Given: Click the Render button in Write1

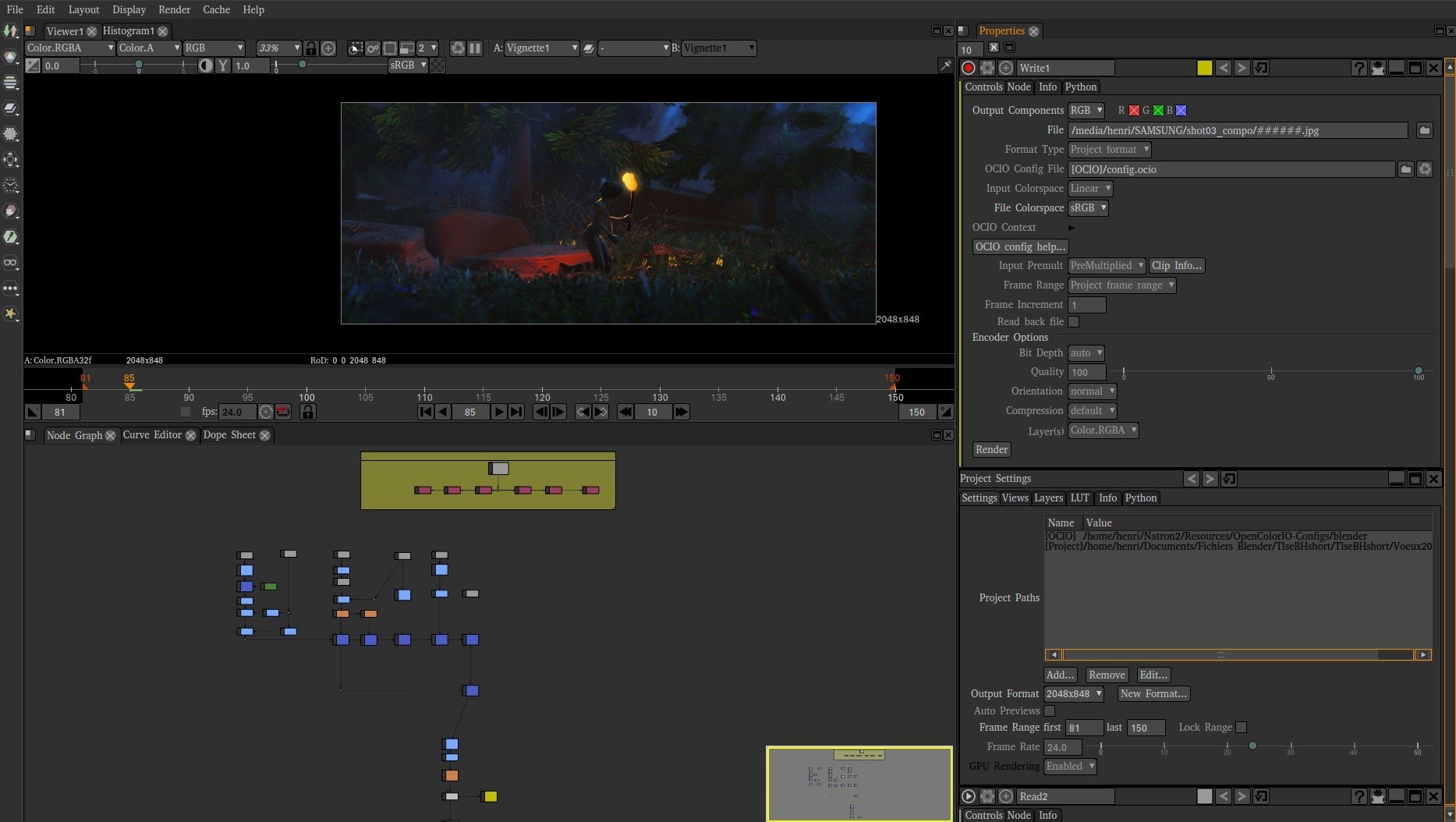Looking at the screenshot, I should [991, 450].
